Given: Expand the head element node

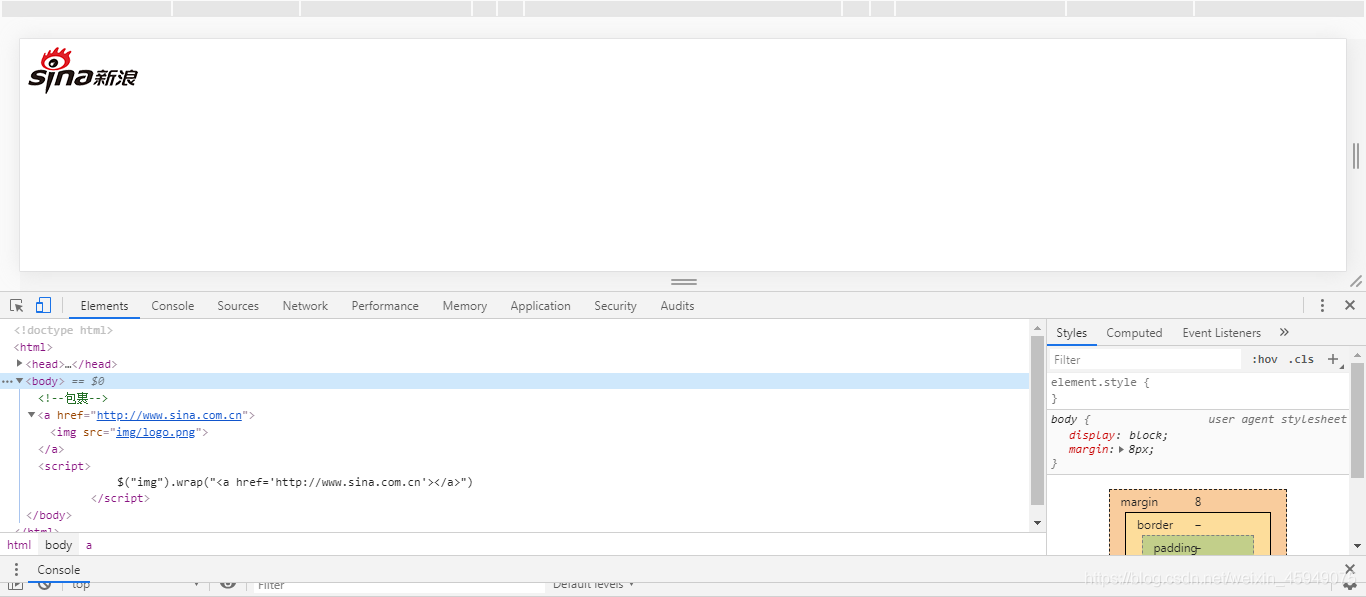Looking at the screenshot, I should 20,364.
